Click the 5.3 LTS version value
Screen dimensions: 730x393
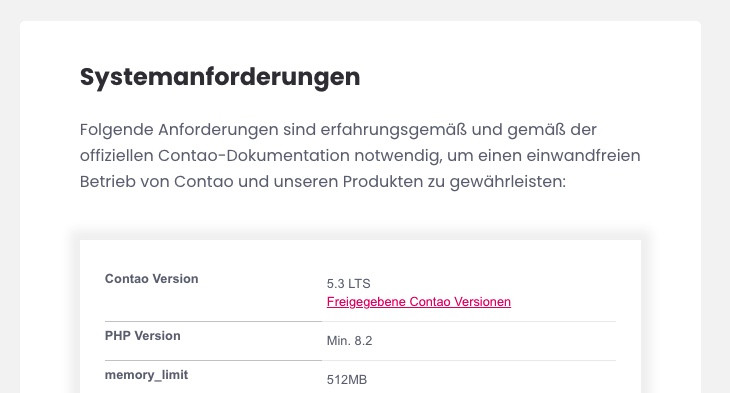(349, 284)
